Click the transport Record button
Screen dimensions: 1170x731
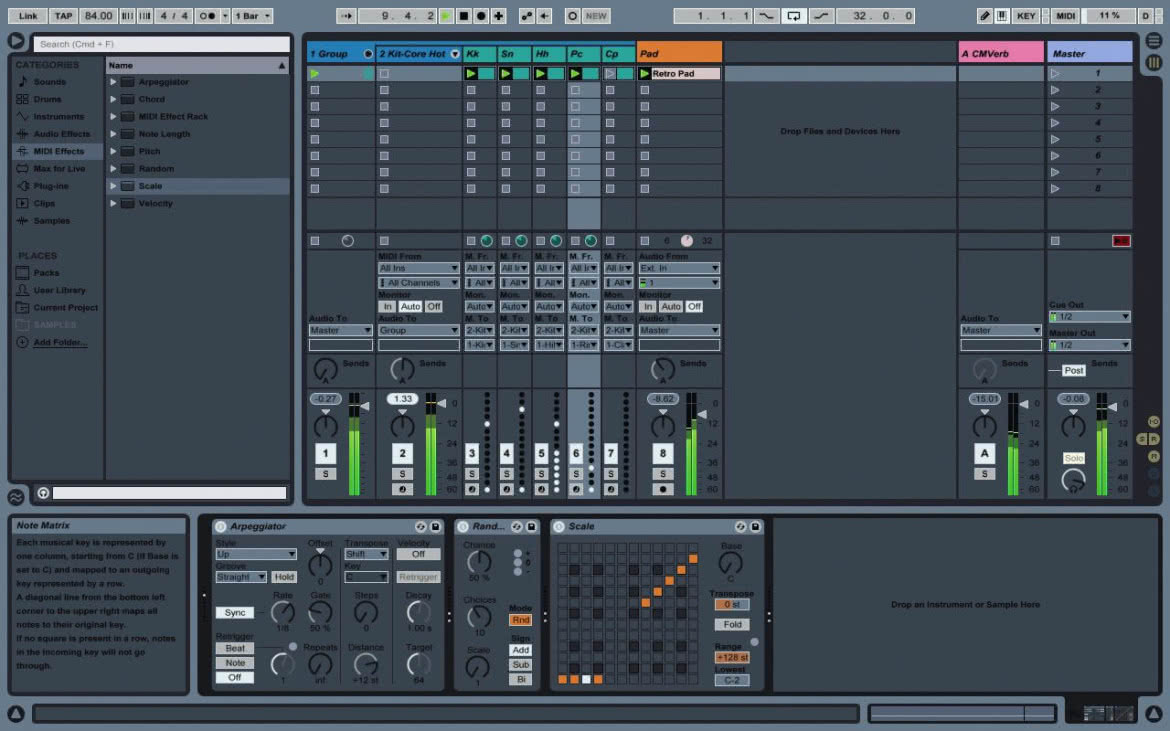tap(481, 16)
